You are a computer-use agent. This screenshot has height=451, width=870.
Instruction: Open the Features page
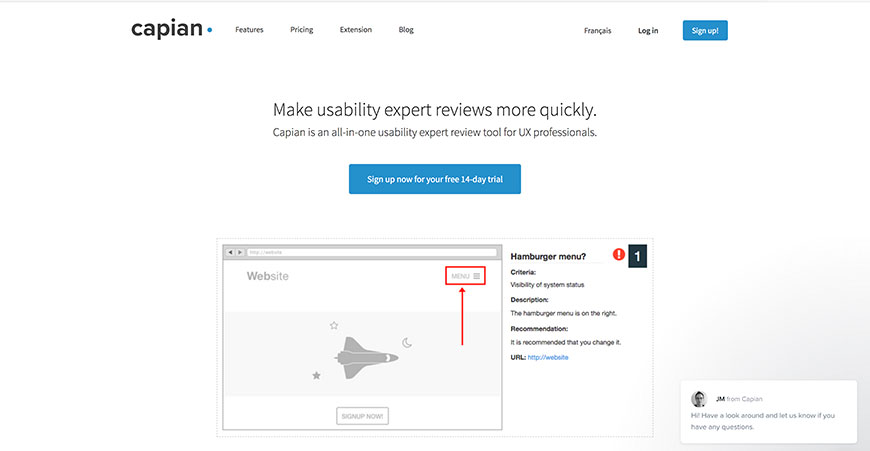(x=249, y=30)
